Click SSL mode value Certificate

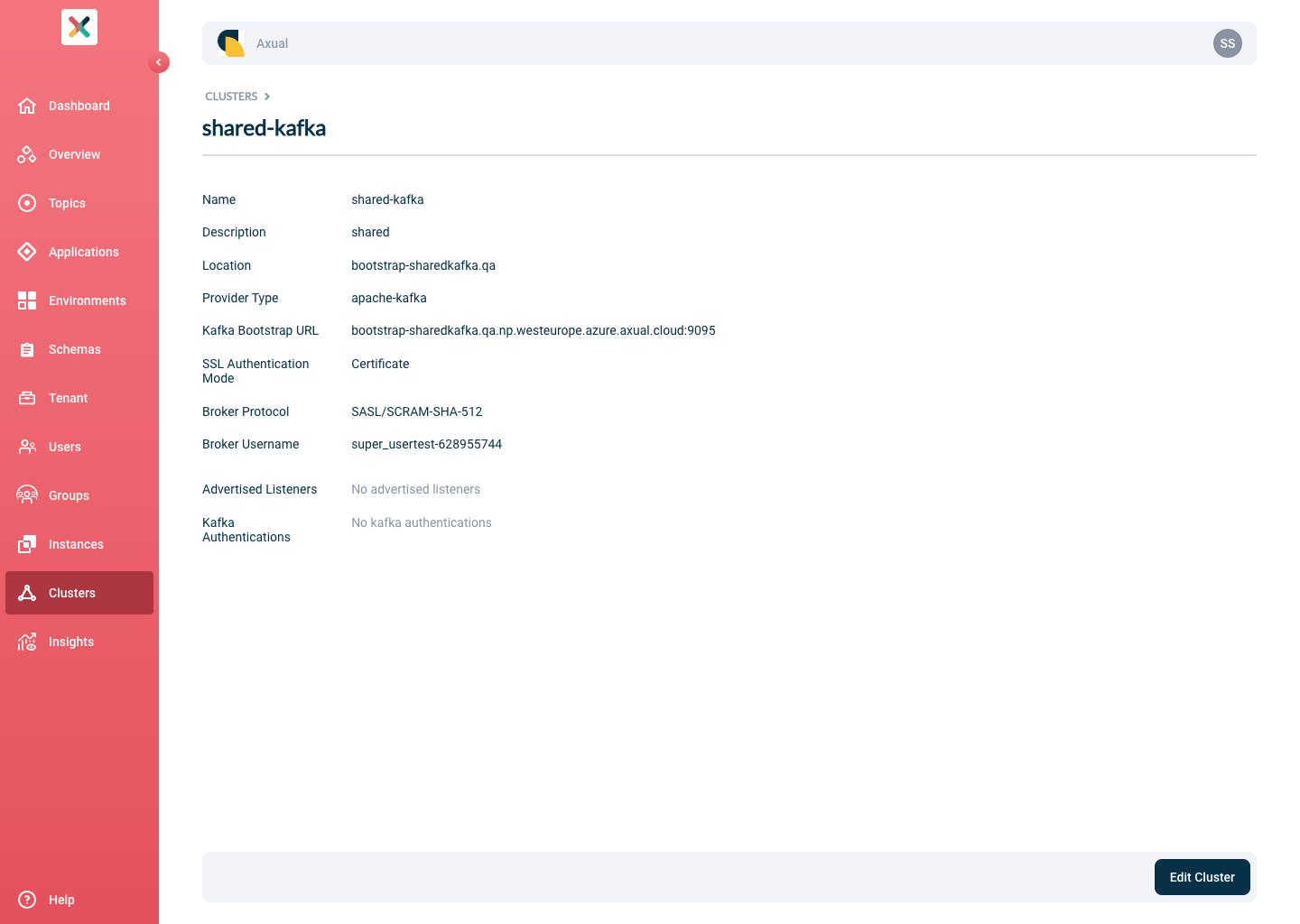[380, 364]
